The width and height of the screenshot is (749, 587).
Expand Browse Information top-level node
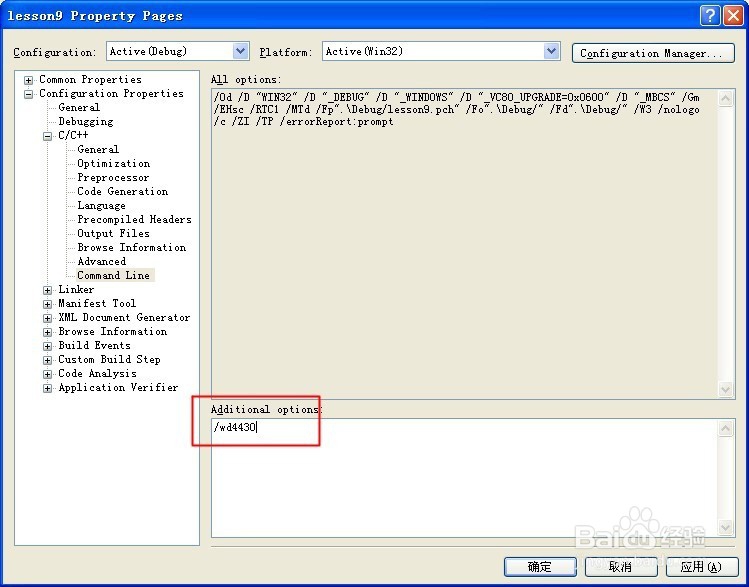pyautogui.click(x=47, y=332)
